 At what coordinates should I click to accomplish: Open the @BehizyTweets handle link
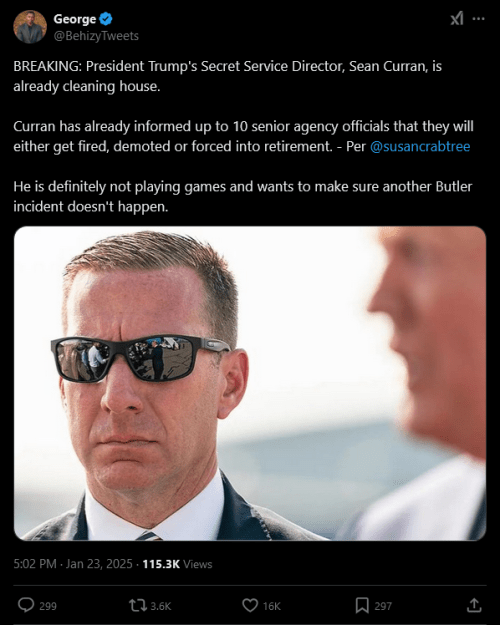click(x=96, y=36)
